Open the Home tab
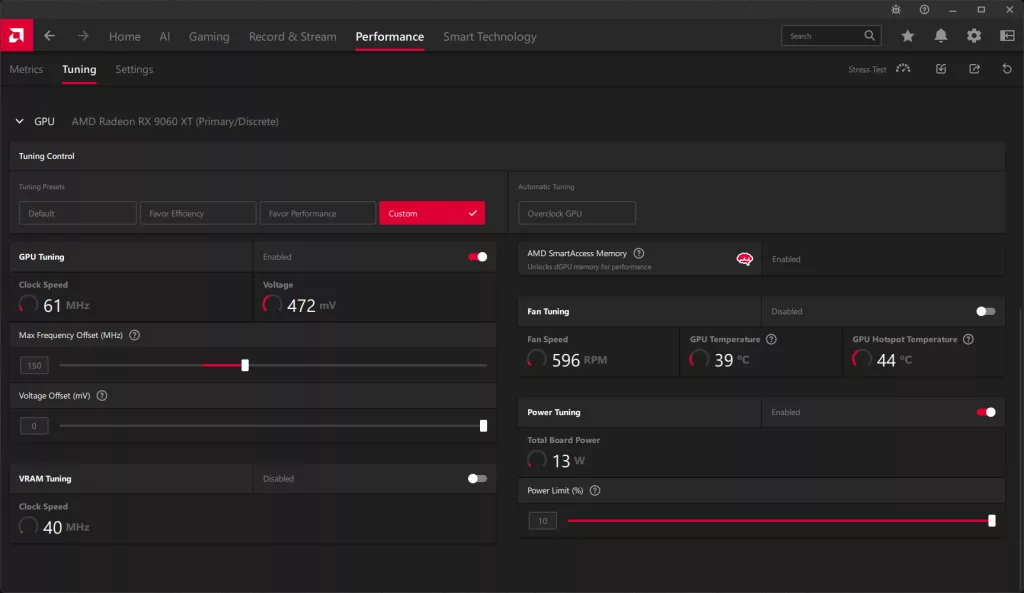Image resolution: width=1024 pixels, height=593 pixels. 125,37
